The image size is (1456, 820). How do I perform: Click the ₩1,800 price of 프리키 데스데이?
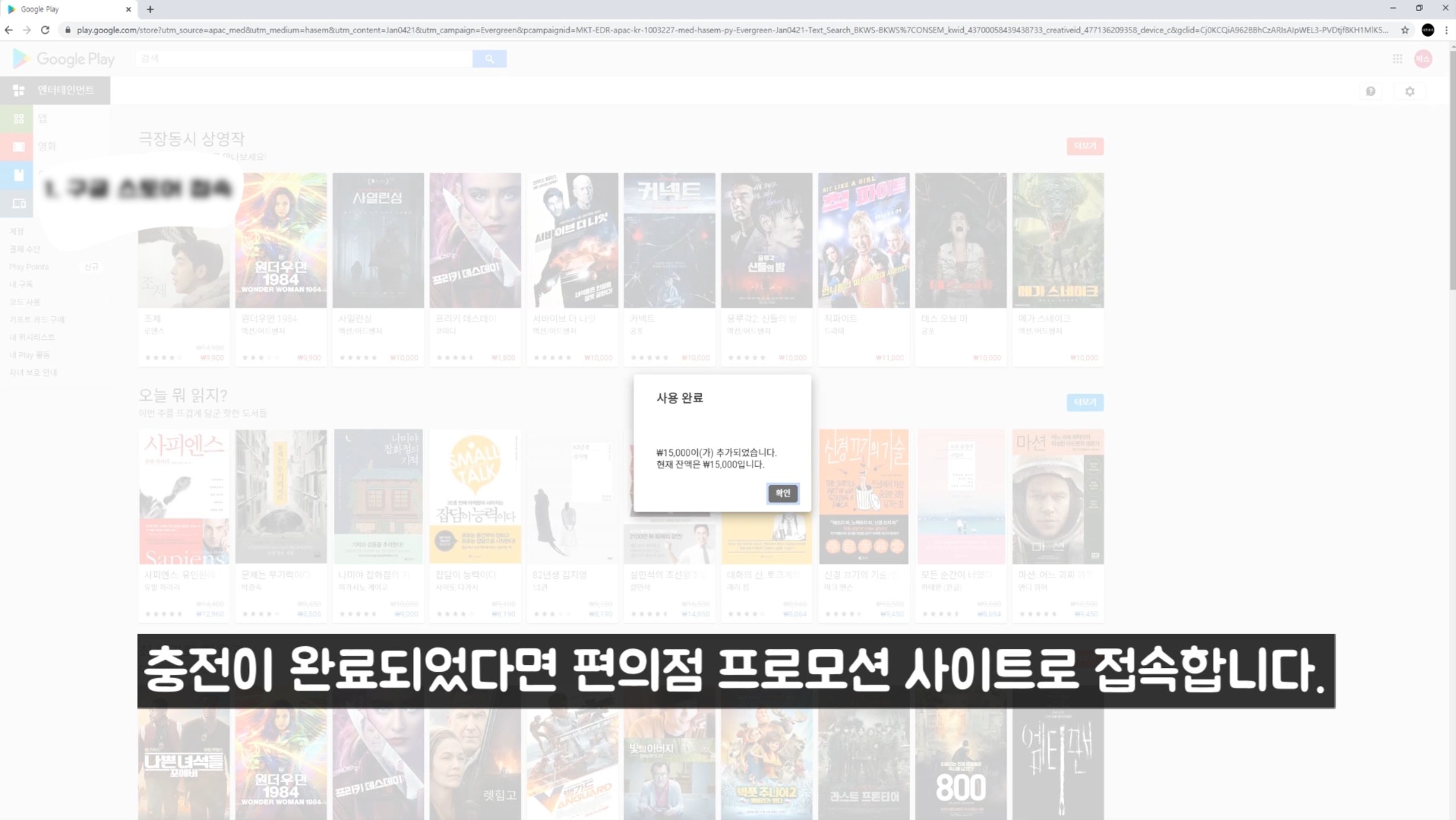[x=504, y=358]
